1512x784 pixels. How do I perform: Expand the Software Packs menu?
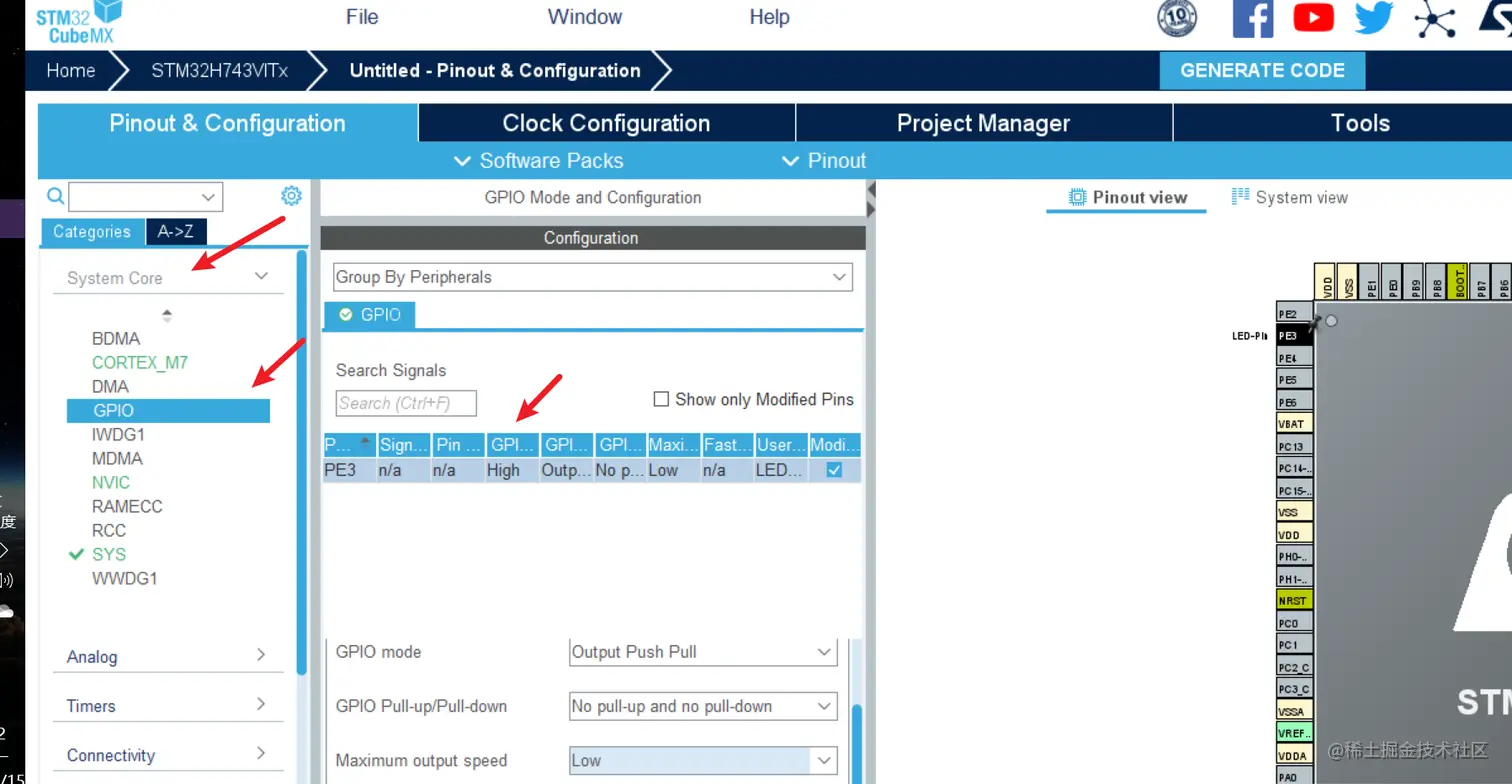pos(538,161)
